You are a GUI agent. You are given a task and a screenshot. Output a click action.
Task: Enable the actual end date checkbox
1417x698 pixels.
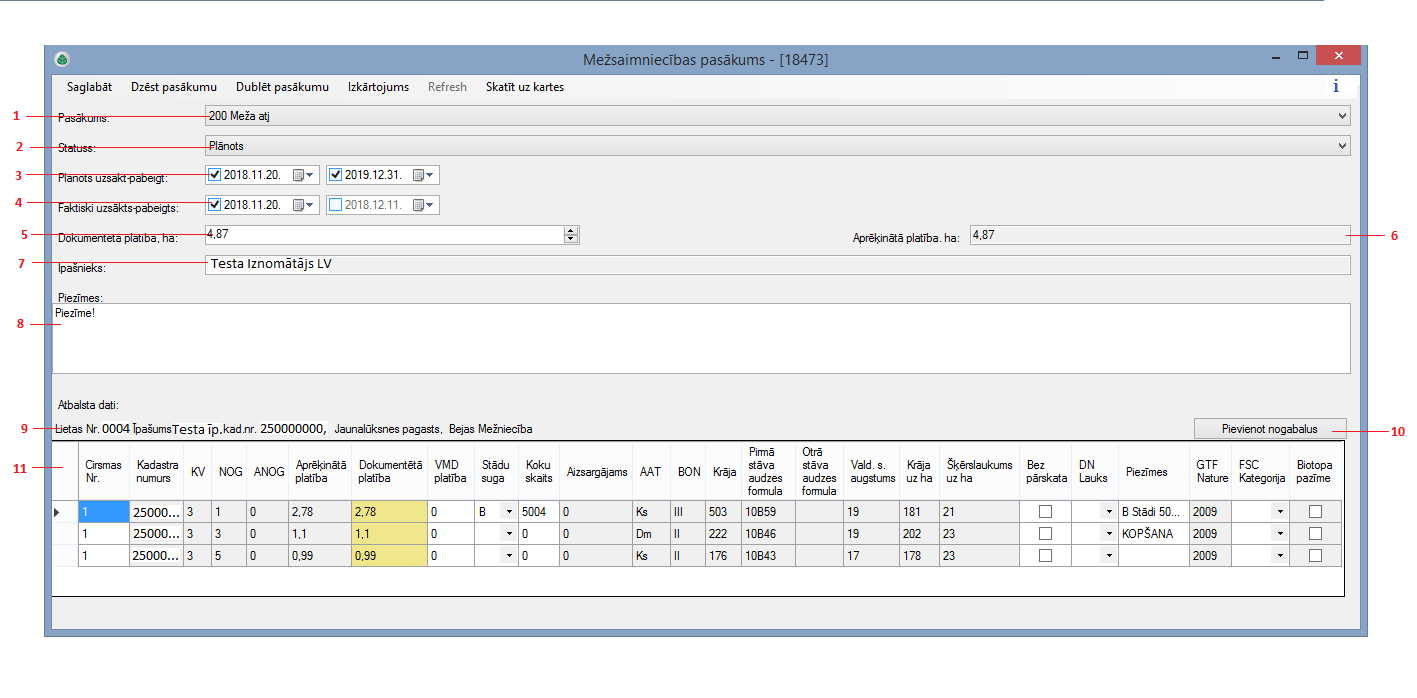tap(336, 205)
